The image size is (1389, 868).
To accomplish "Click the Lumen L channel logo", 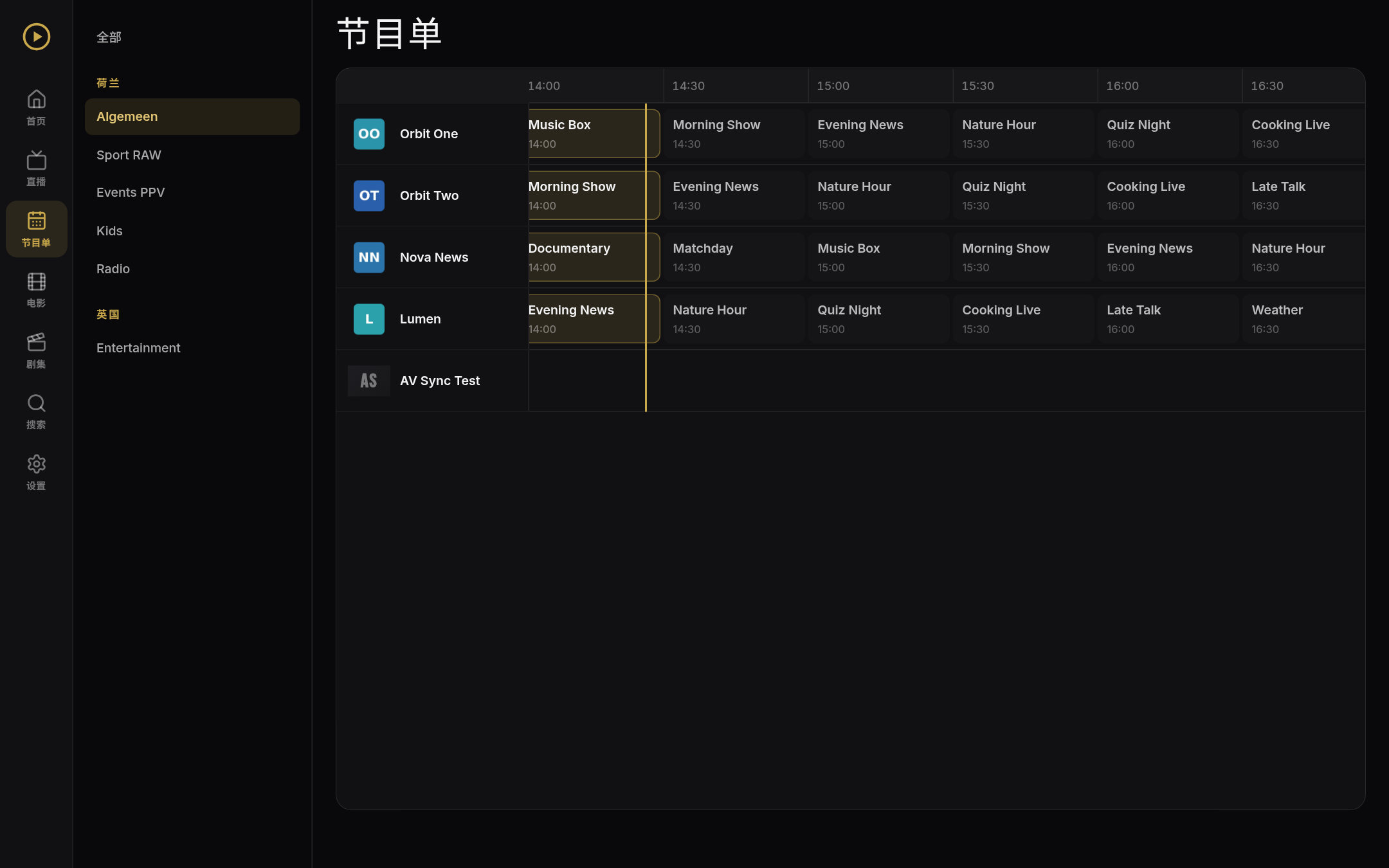I will click(369, 319).
